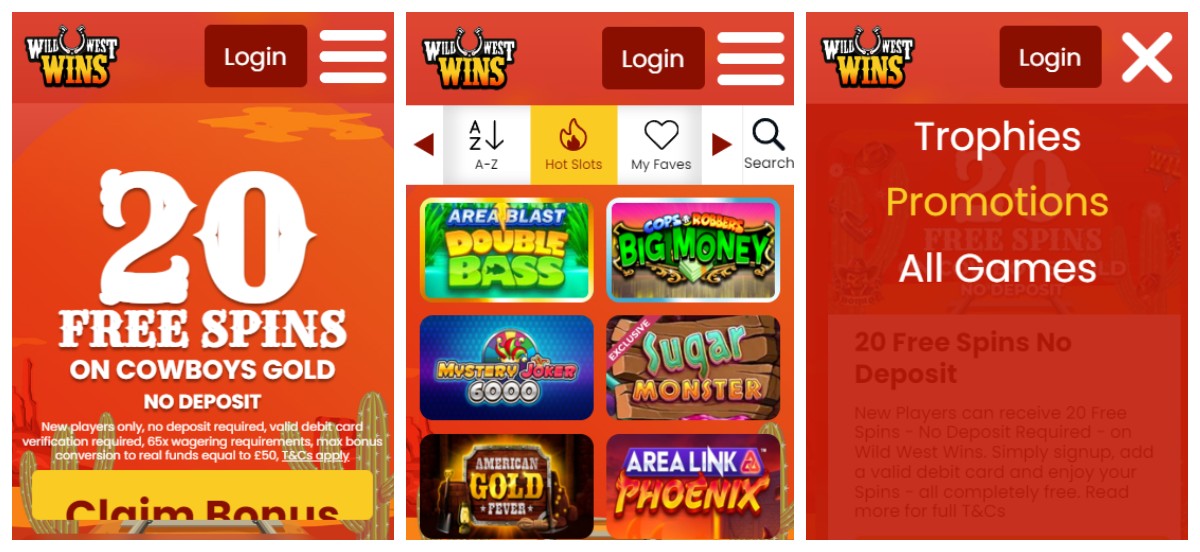
Task: Open the My Faves heart filter
Action: [x=661, y=145]
